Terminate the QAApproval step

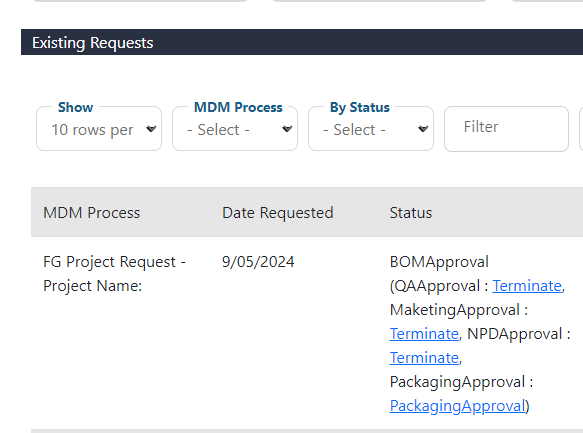527,286
